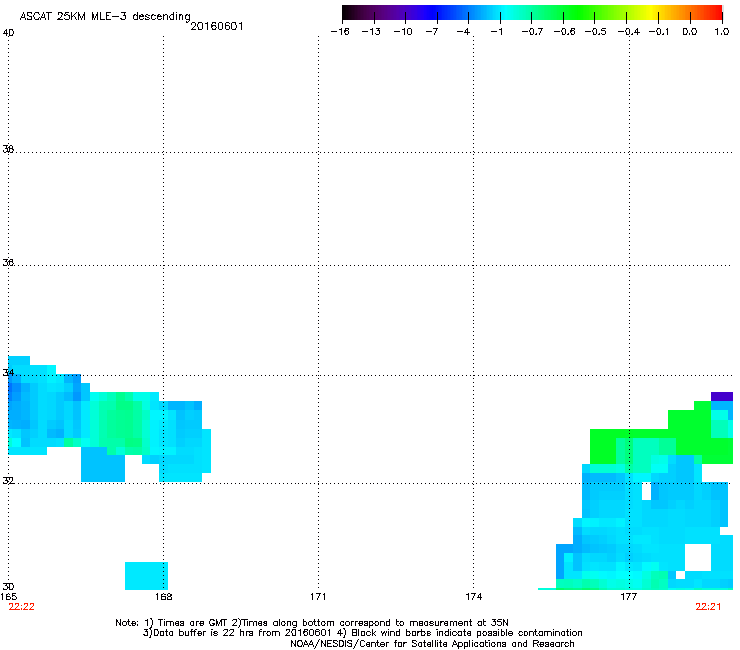Viewport: 740px width, 650px height.
Task: Click the red end of the color bar
Action: click(x=715, y=13)
